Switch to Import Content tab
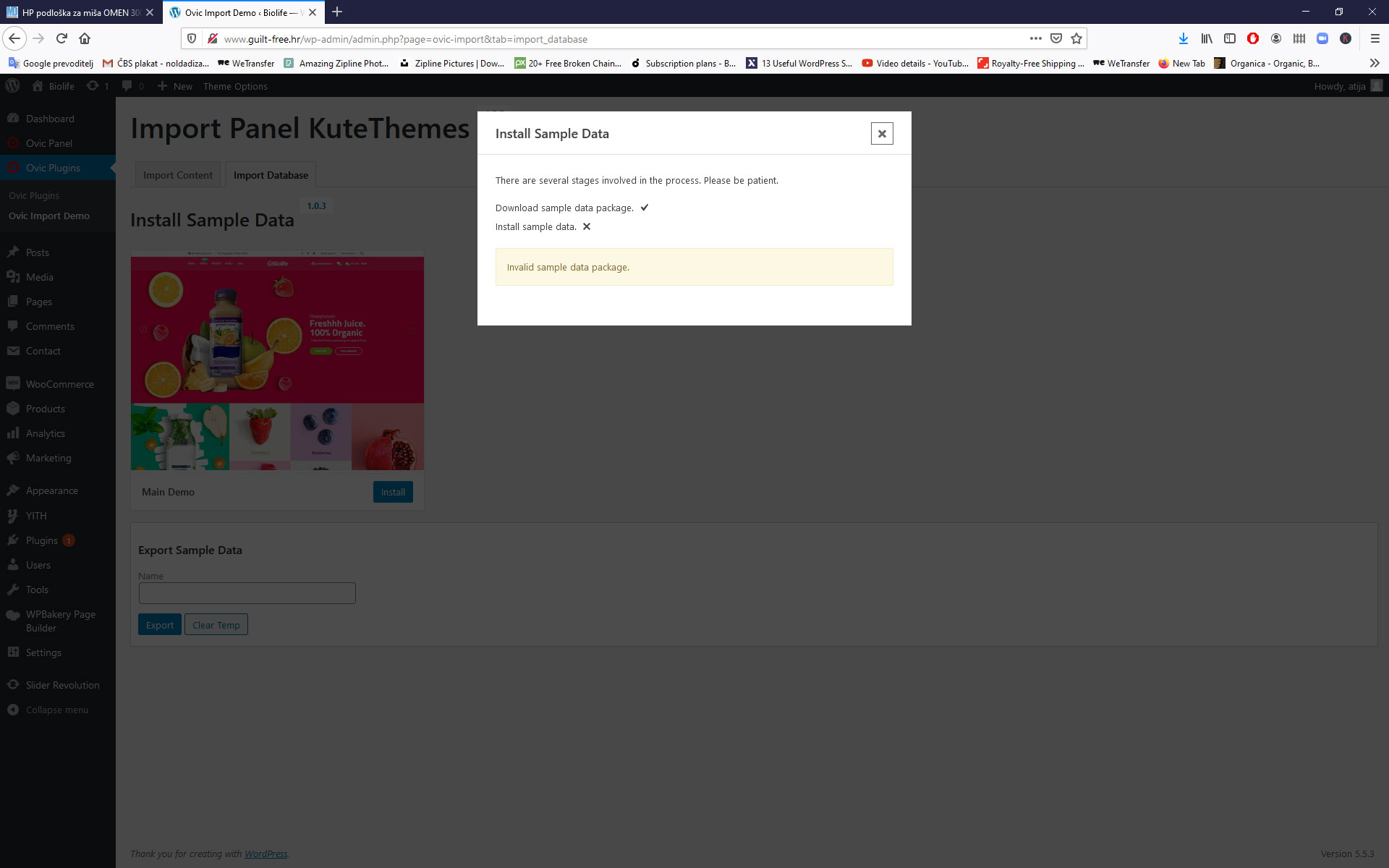The image size is (1389, 868). 177,175
